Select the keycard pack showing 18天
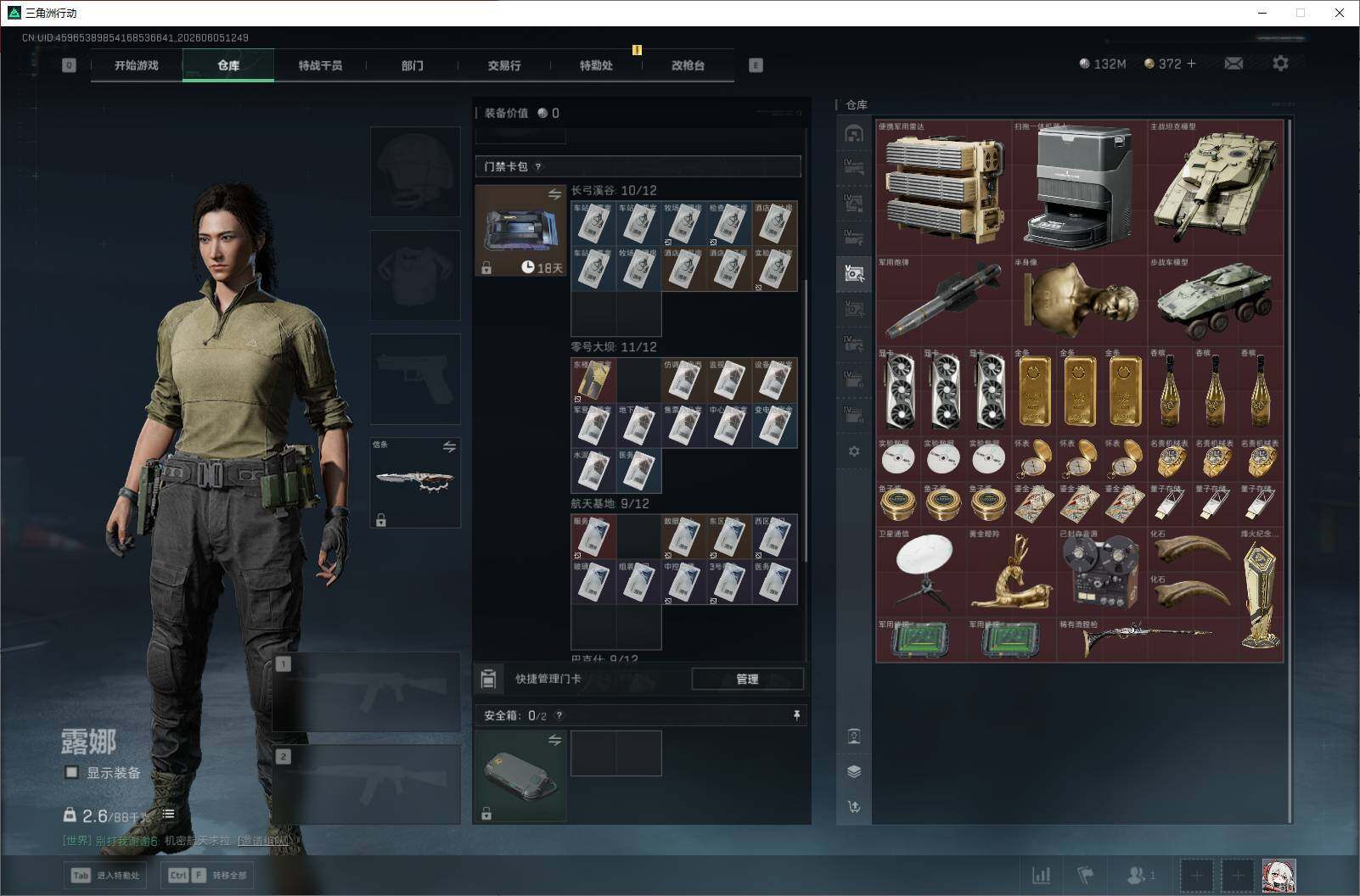 click(x=520, y=231)
